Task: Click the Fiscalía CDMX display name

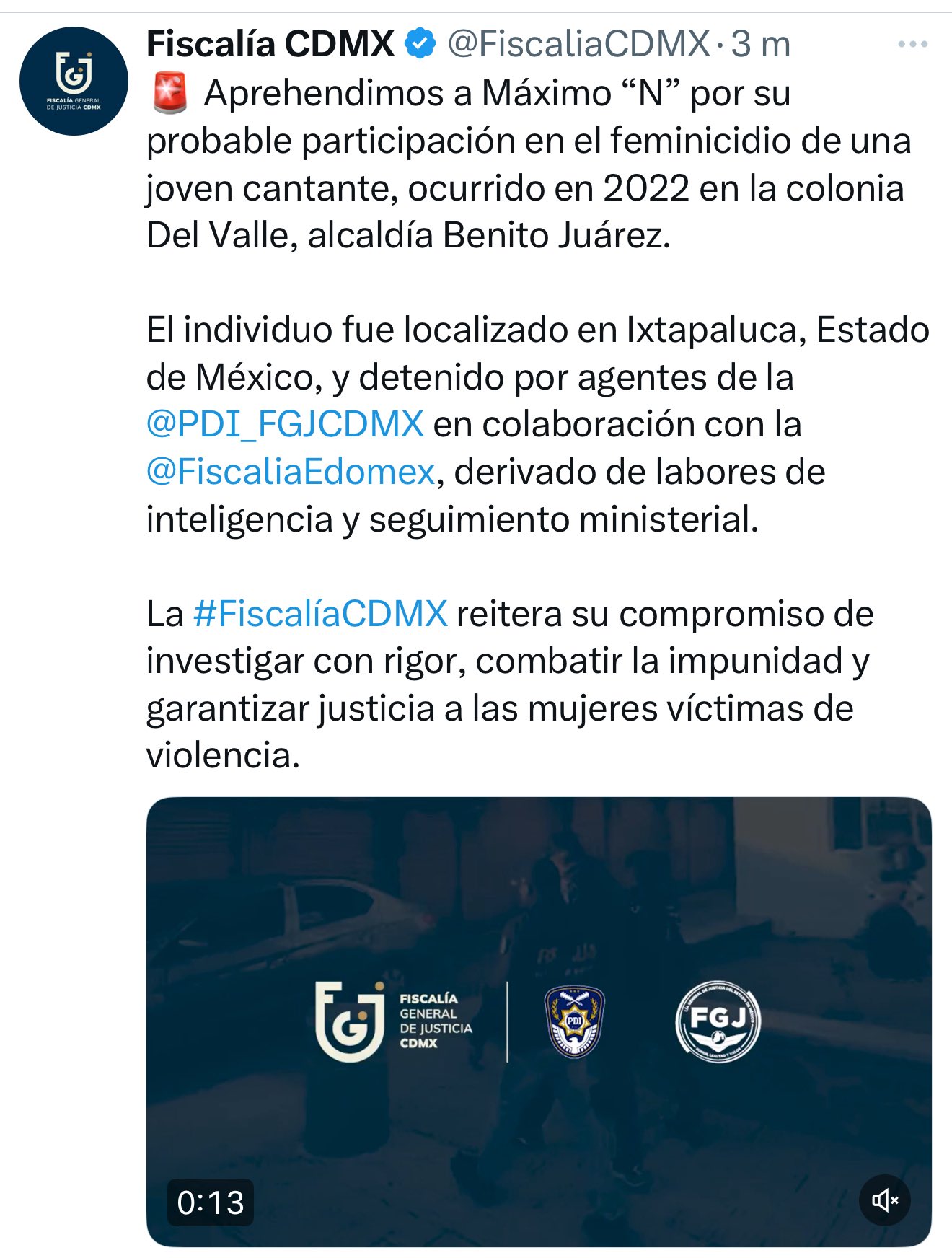Action: pos(270,44)
